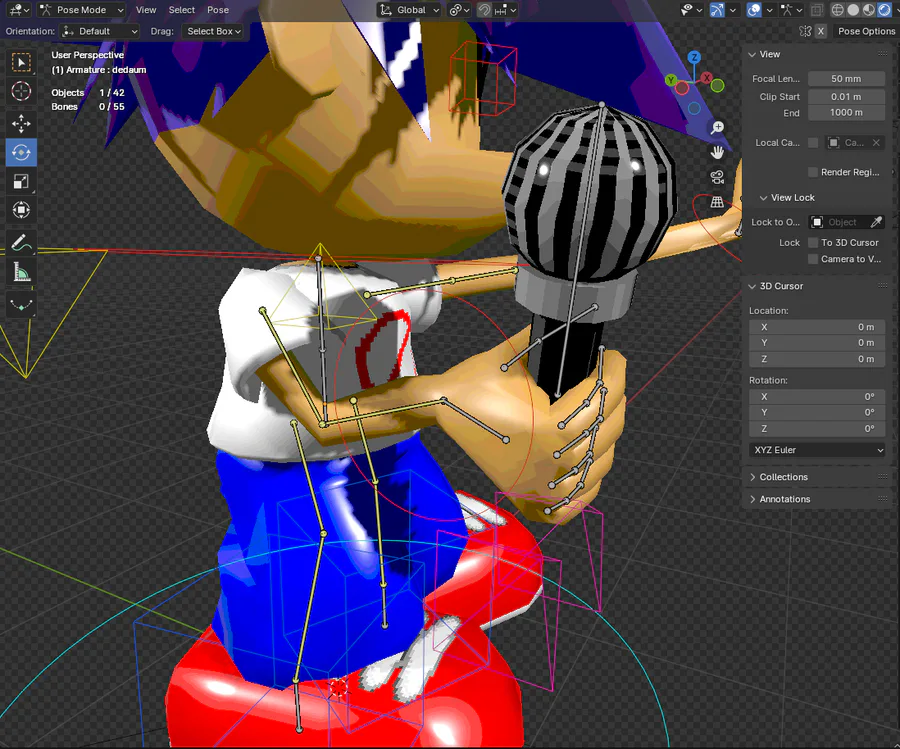This screenshot has height=749, width=900.
Task: Activate the Rotate tool
Action: click(21, 153)
